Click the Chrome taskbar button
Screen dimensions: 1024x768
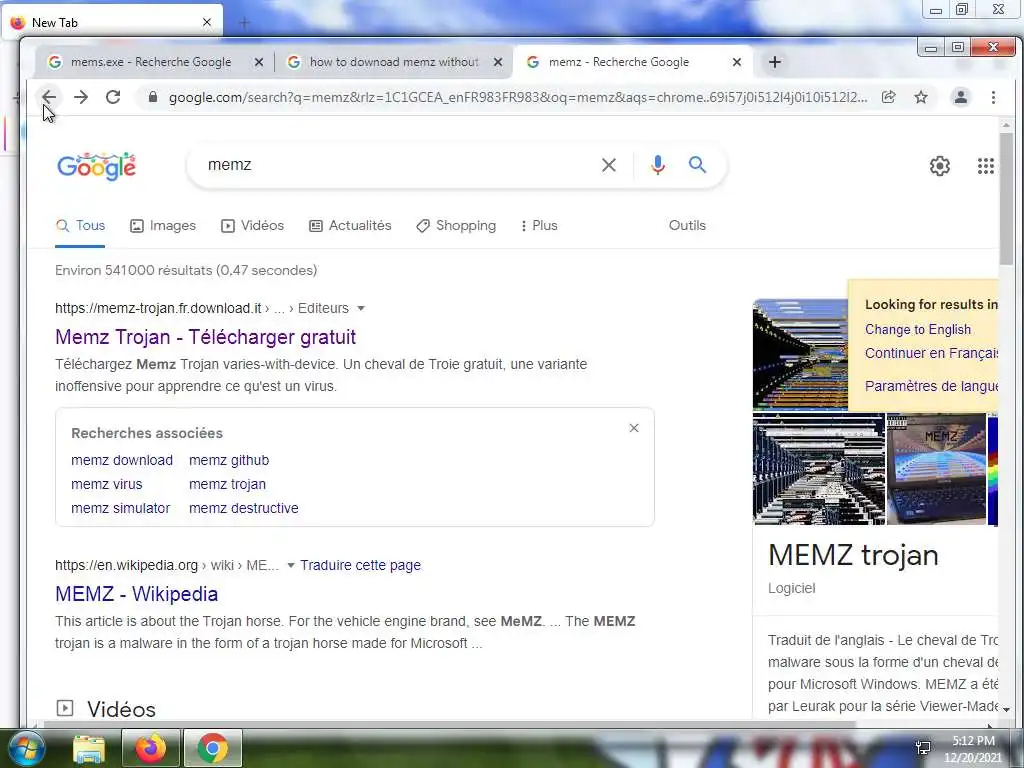pos(212,748)
